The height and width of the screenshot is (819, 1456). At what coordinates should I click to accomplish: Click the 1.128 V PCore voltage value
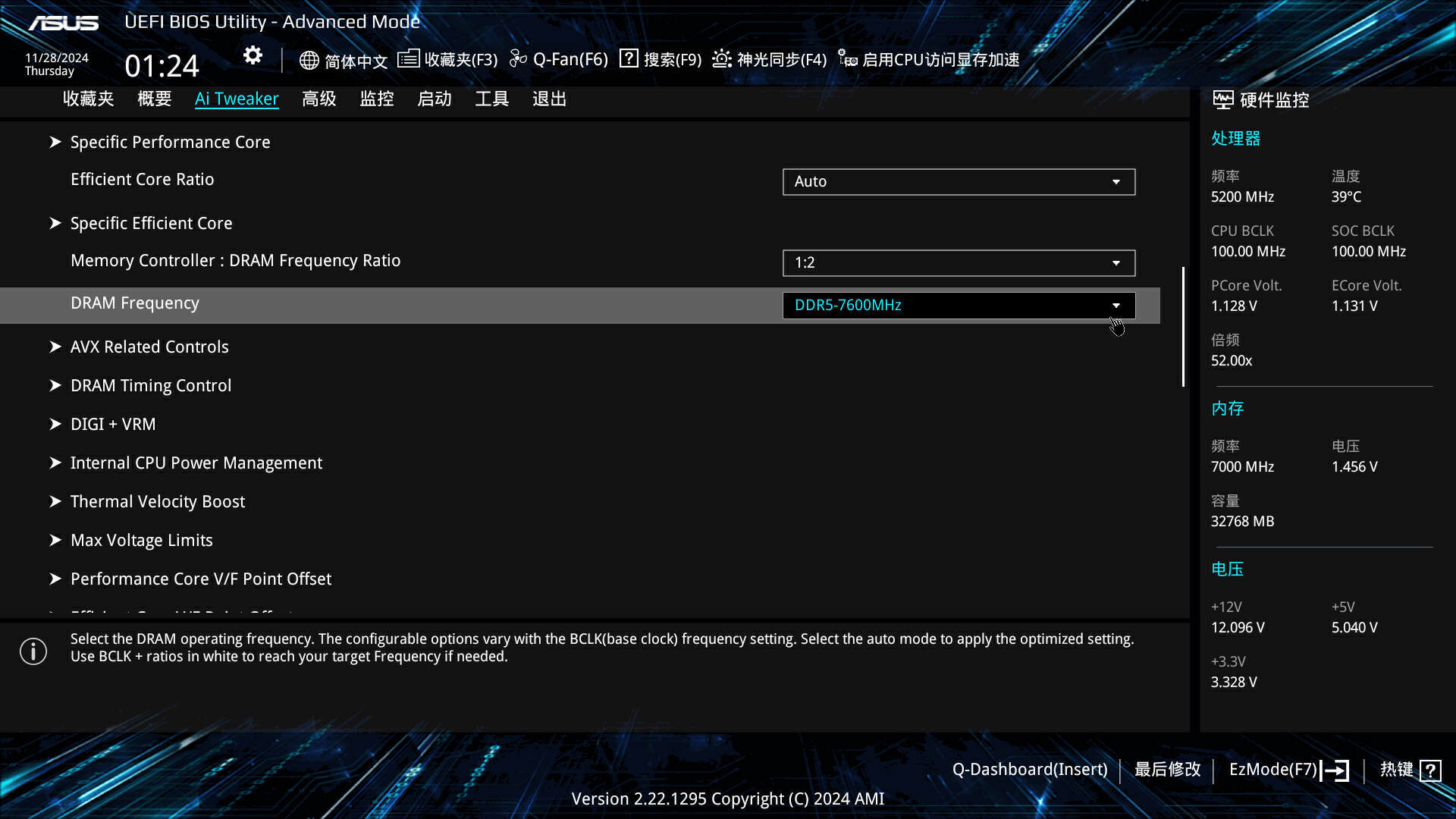pyautogui.click(x=1234, y=306)
